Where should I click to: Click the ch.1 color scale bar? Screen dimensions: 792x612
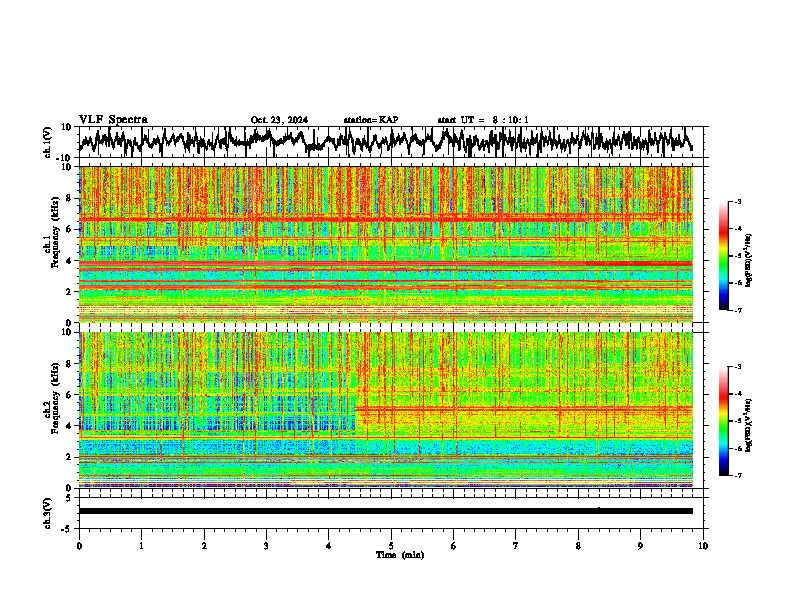coord(723,256)
